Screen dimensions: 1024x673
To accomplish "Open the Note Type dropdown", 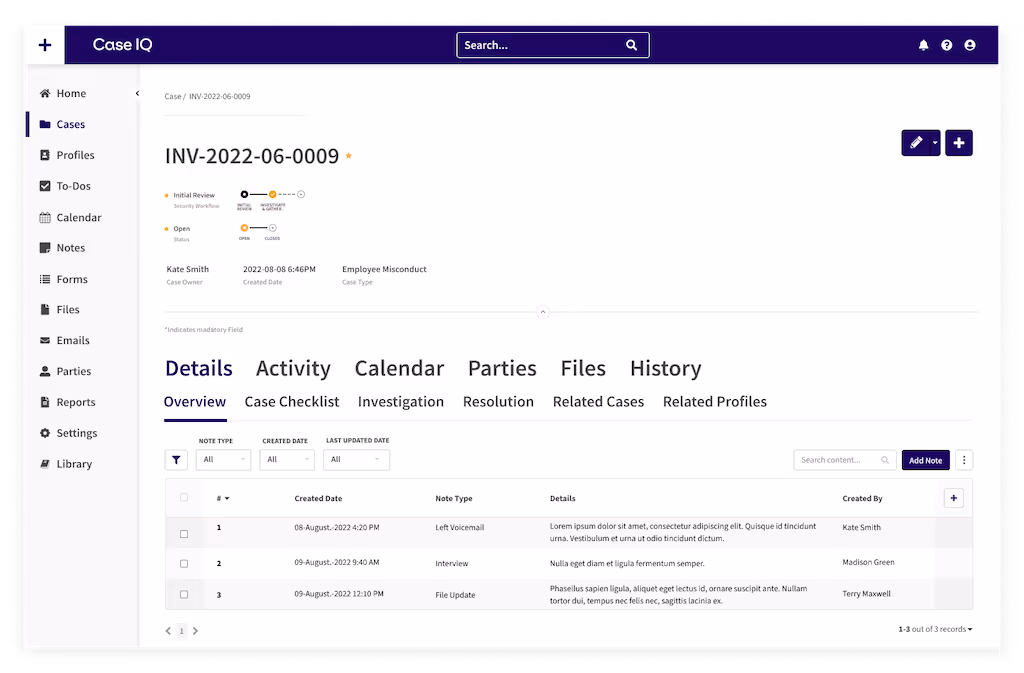I will 223,460.
